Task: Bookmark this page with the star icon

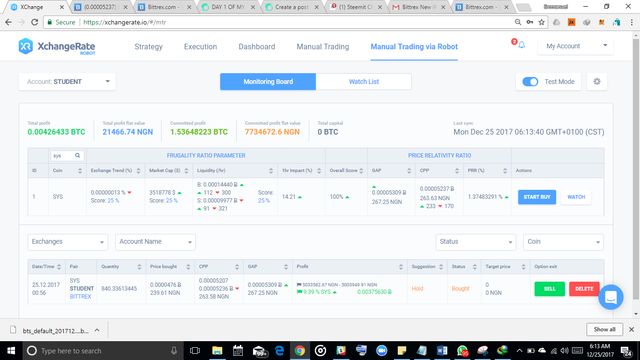Action: (x=542, y=22)
